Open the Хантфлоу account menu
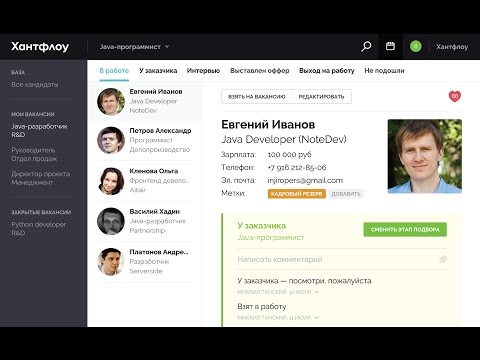Viewport: 480px width, 360px height. click(452, 47)
